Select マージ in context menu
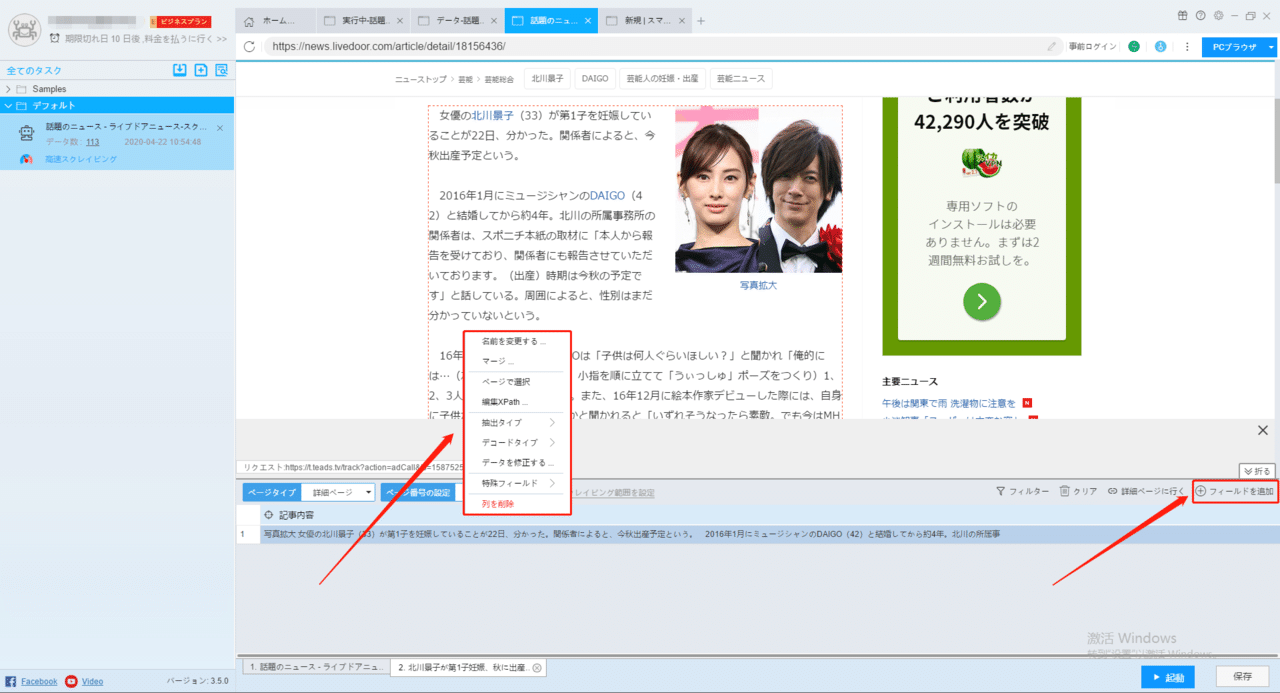 pos(497,361)
